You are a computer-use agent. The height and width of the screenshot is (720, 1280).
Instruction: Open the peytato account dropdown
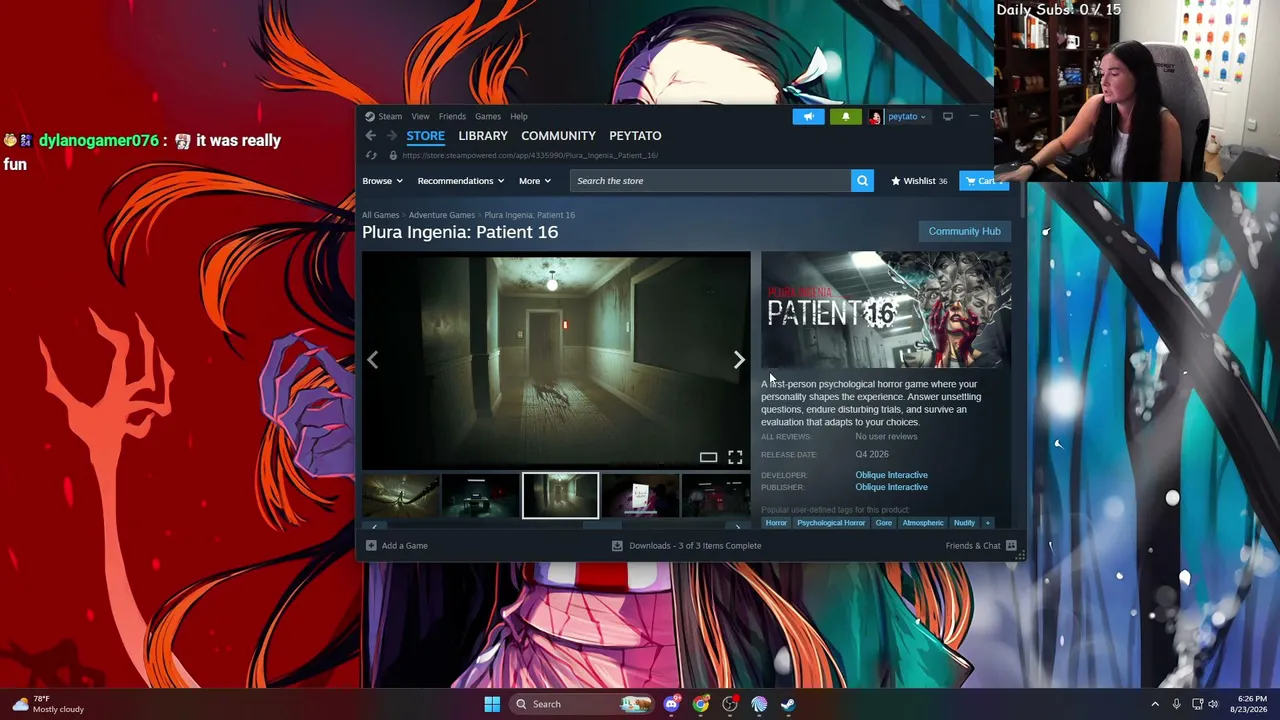click(x=907, y=117)
